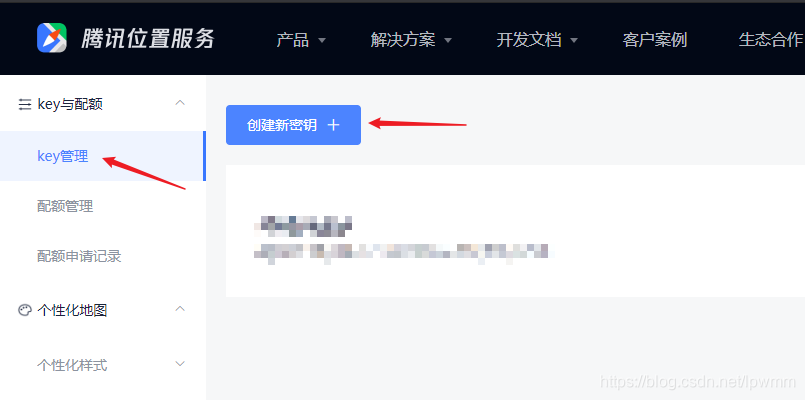This screenshot has width=805, height=400.
Task: Expand the 个性化样式 submenu chevron
Action: click(180, 364)
